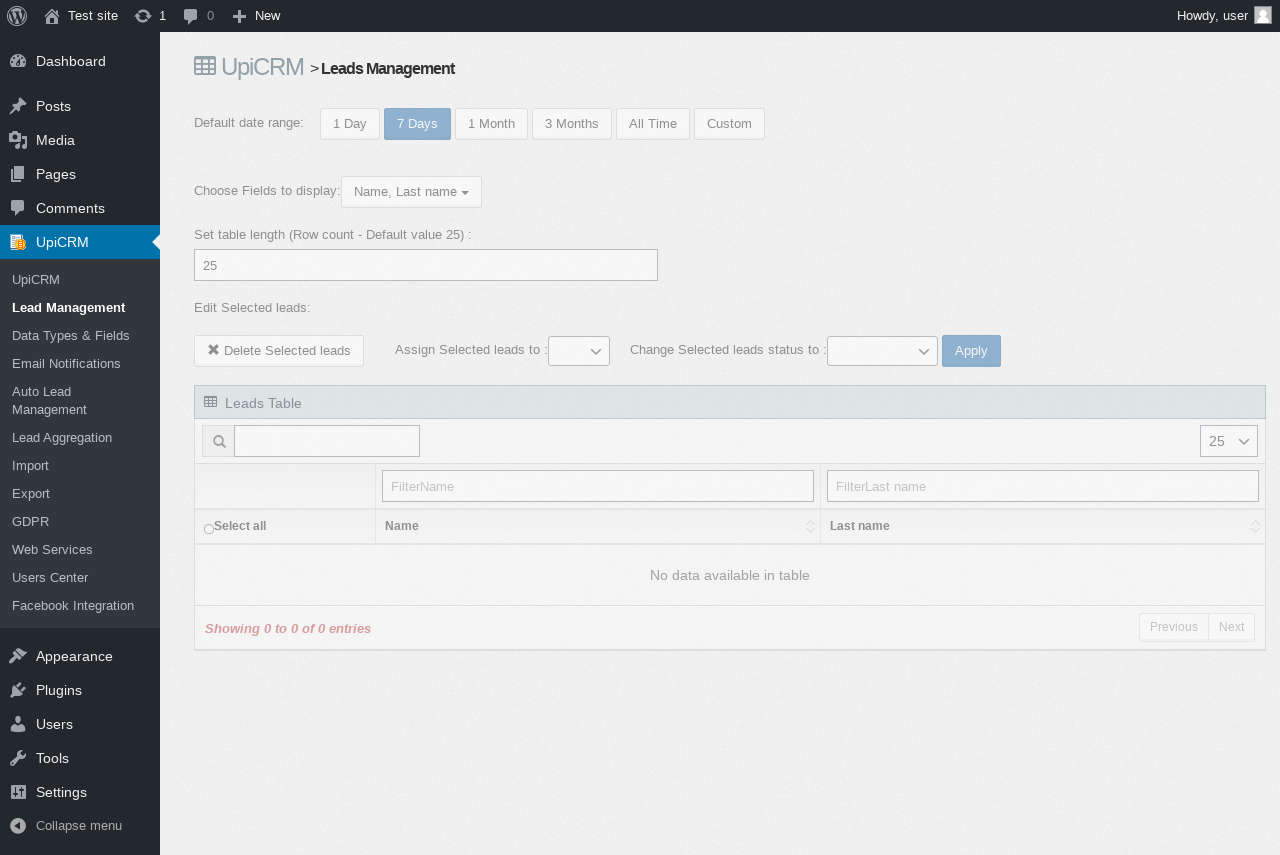Click the New plus icon
The image size is (1280, 855).
(x=239, y=16)
